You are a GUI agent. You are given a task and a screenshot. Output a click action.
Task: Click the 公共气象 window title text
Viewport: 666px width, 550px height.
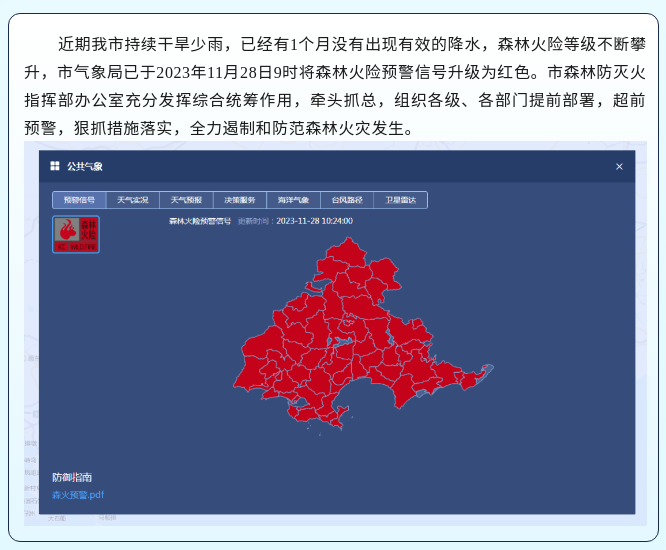(x=85, y=166)
